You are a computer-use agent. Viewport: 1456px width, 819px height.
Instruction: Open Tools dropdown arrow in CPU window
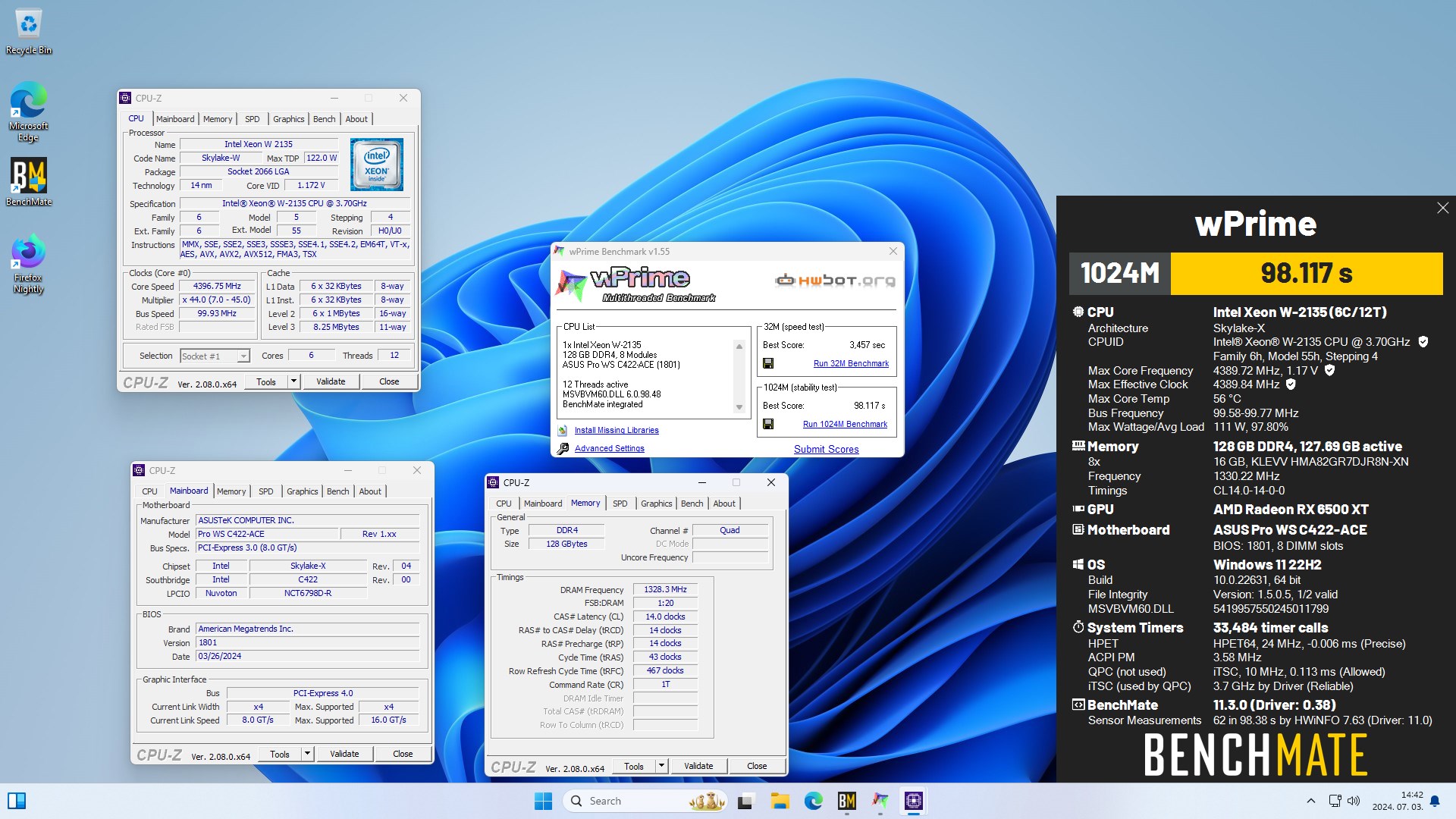(x=293, y=381)
